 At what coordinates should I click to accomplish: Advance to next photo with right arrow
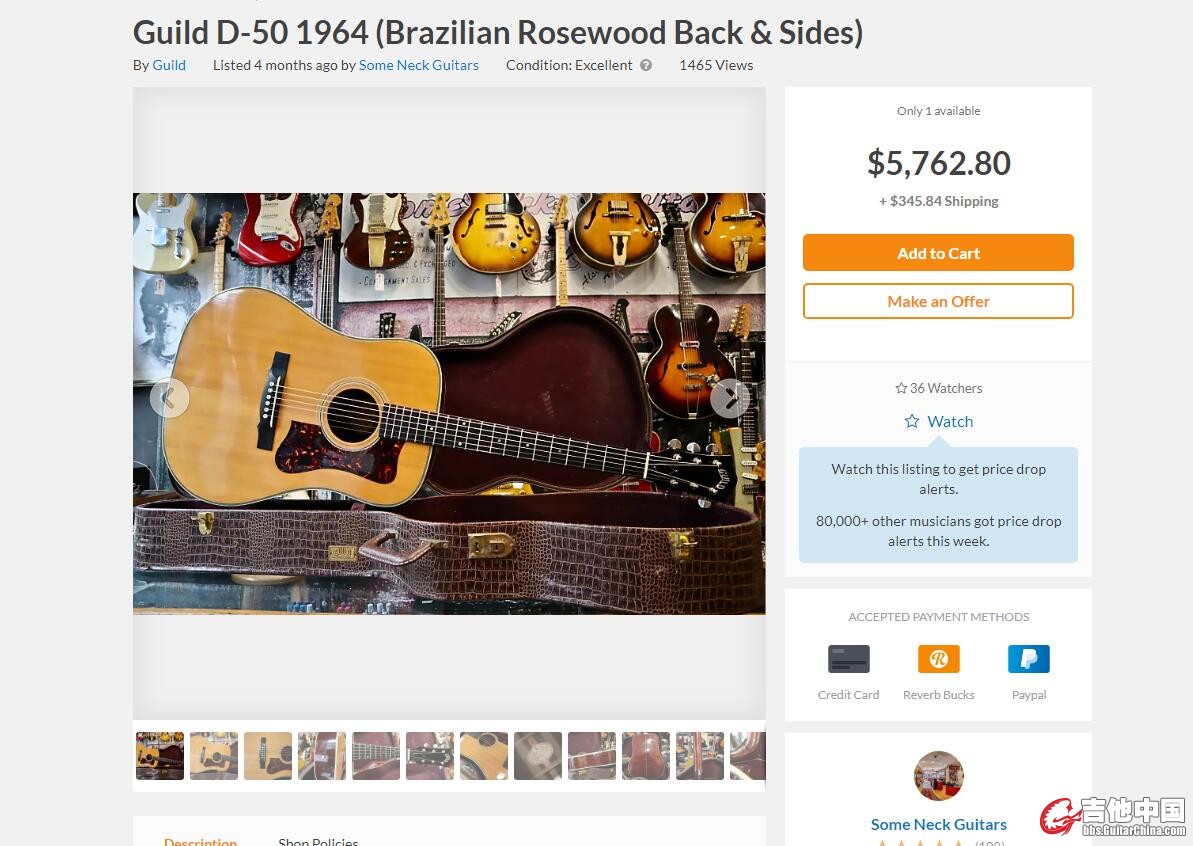pyautogui.click(x=730, y=398)
